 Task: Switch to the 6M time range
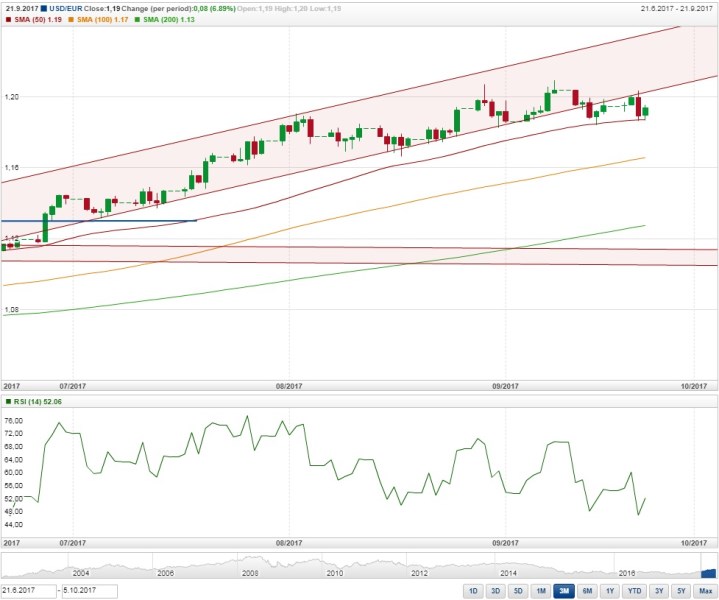click(x=587, y=591)
